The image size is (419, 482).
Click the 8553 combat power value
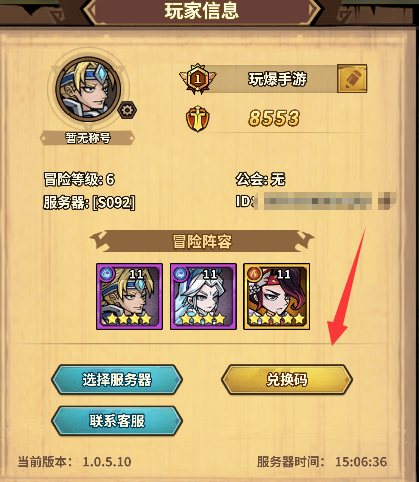pyautogui.click(x=274, y=118)
